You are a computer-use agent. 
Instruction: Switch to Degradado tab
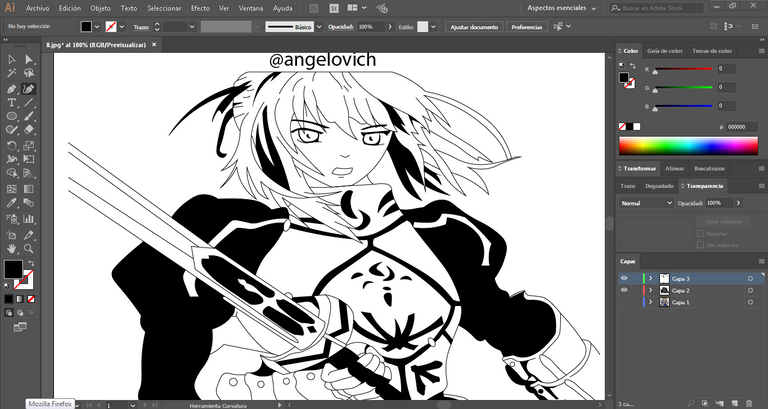click(659, 186)
